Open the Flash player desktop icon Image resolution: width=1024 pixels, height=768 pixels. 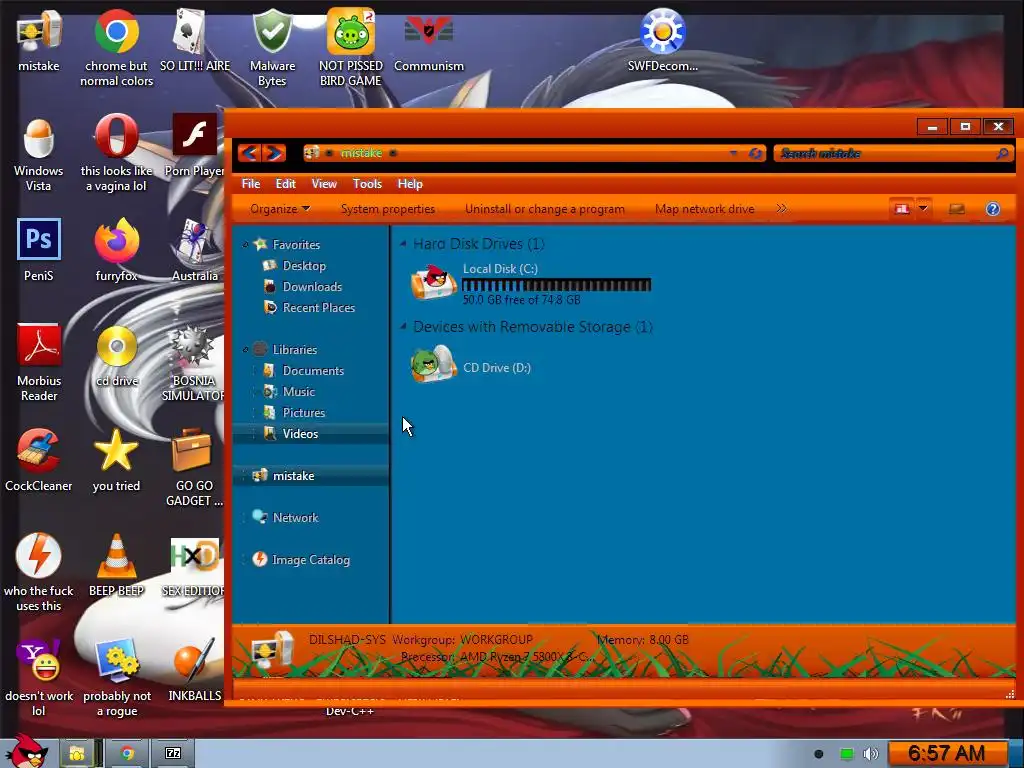(x=195, y=135)
